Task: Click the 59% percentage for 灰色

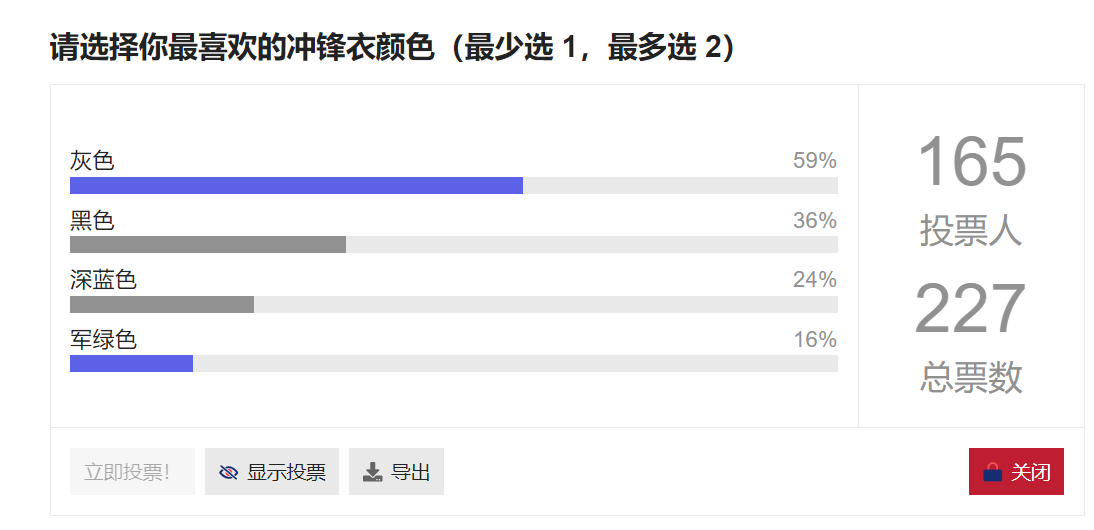Action: click(815, 161)
